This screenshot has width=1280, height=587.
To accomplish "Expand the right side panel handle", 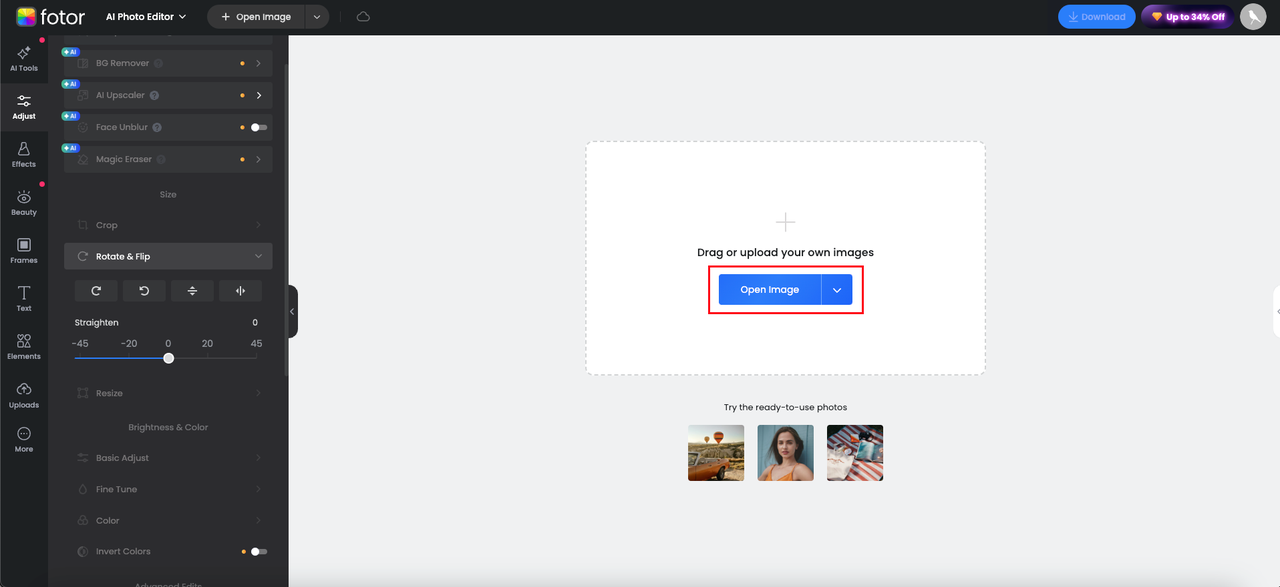I will (1276, 312).
